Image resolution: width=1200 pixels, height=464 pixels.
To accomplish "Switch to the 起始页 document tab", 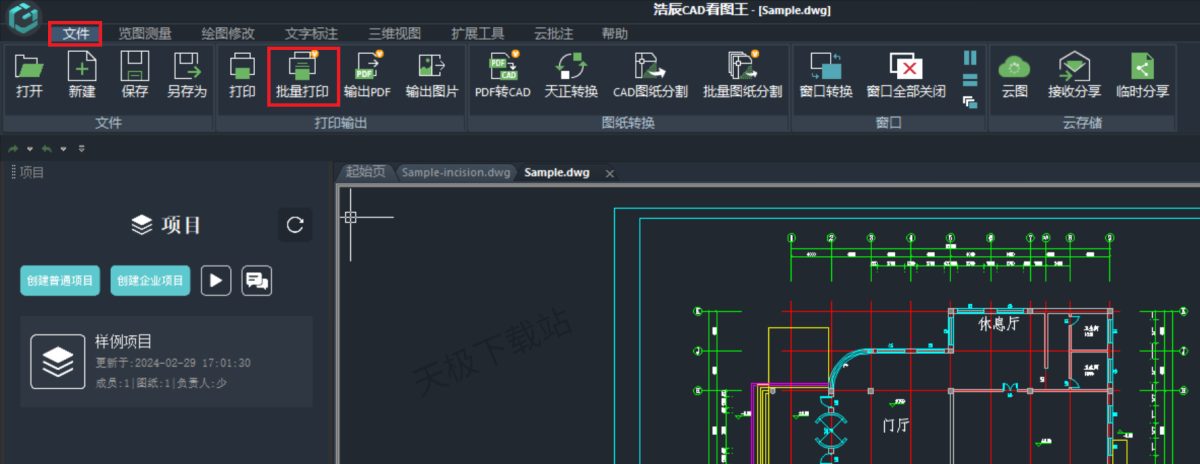I will (x=365, y=172).
